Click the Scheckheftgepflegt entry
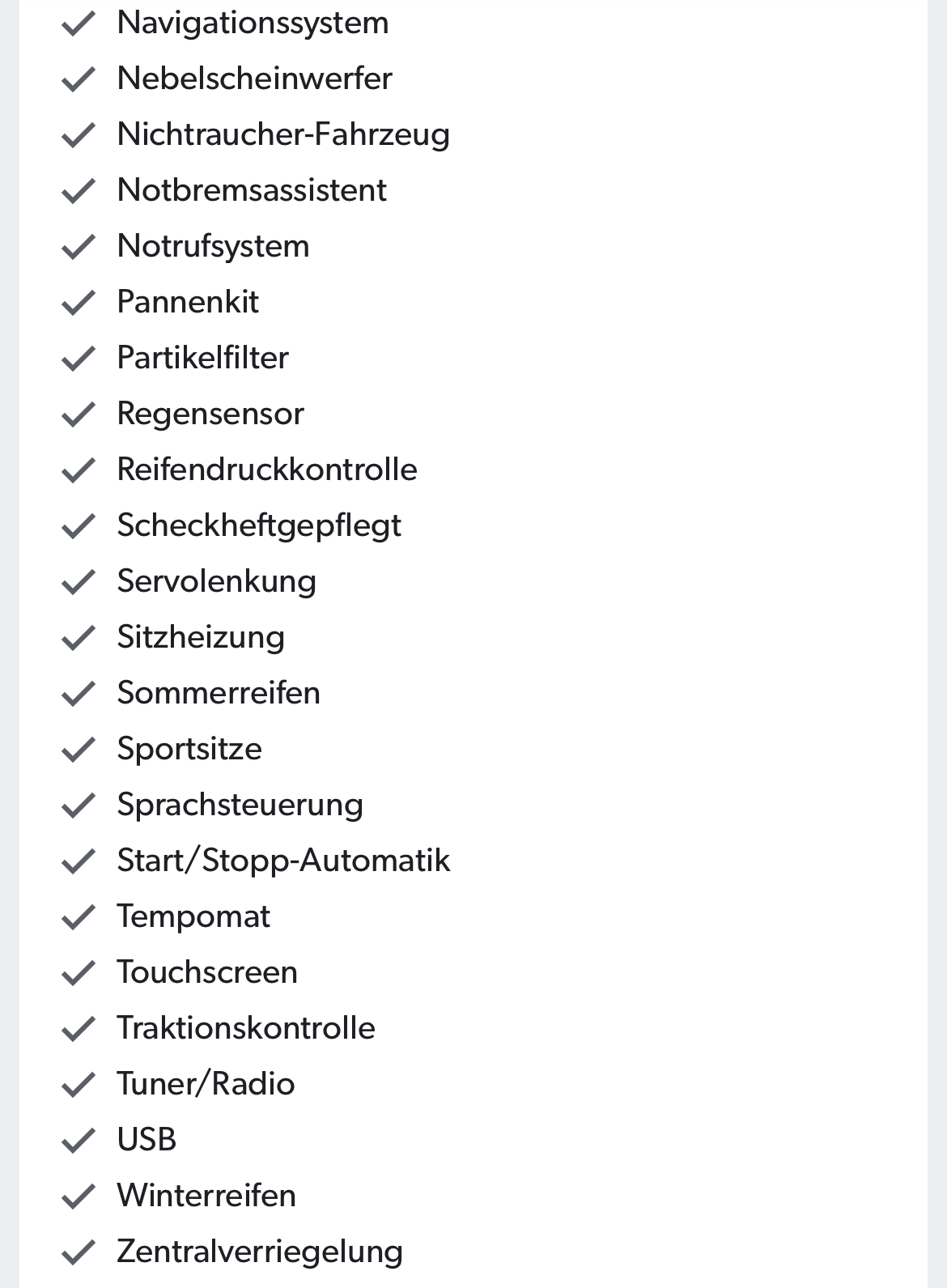The width and height of the screenshot is (947, 1288). tap(259, 525)
